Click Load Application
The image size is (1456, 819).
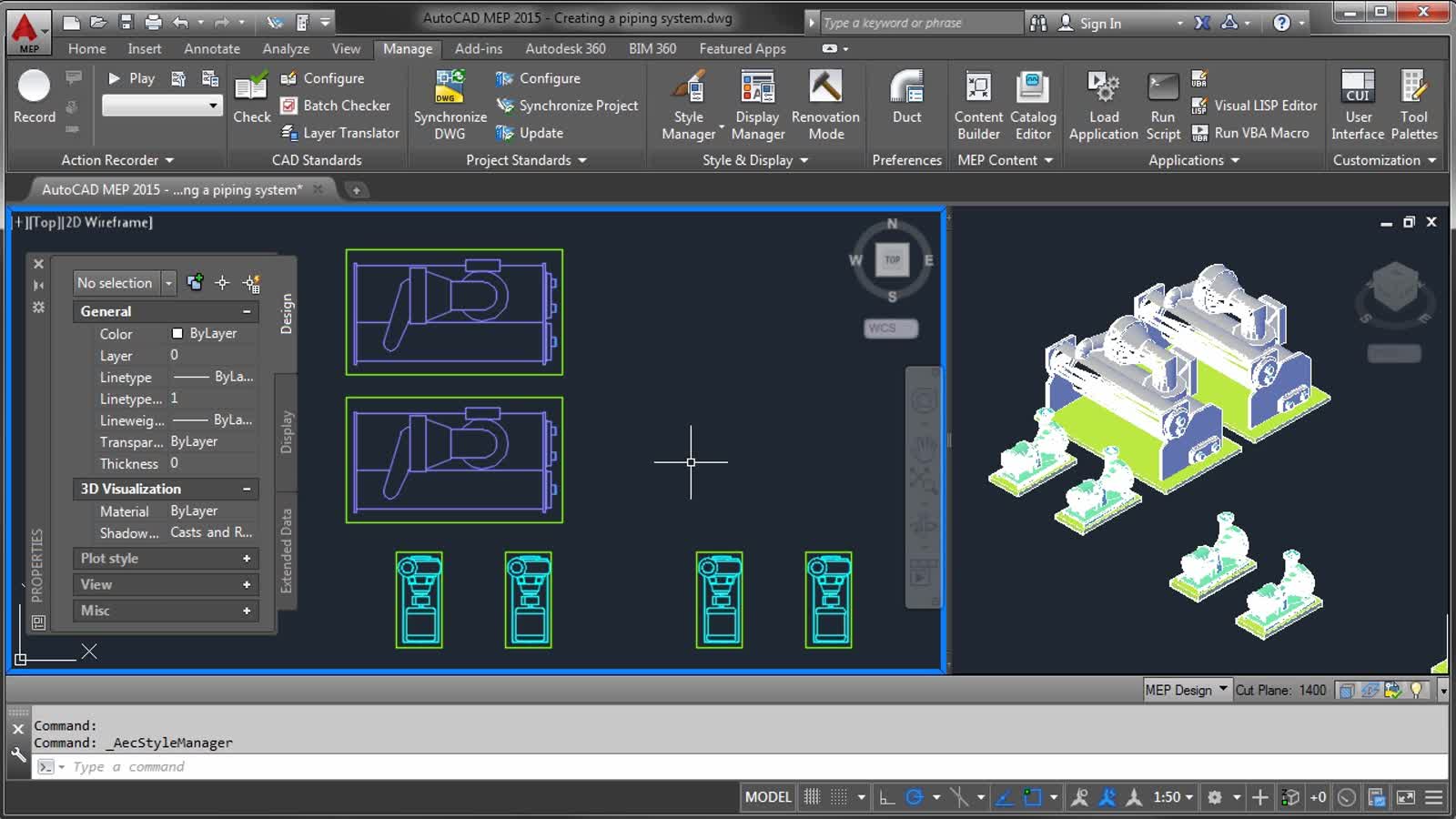1103,105
